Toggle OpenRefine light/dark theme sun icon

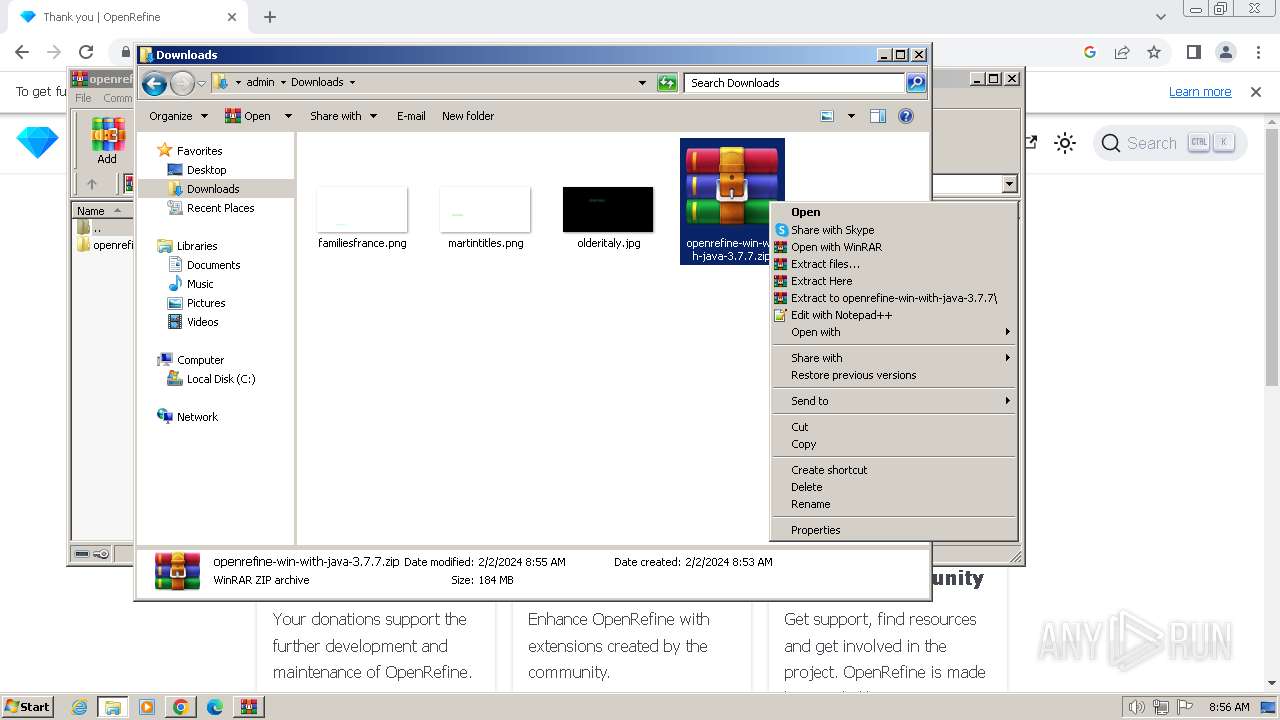[1065, 143]
